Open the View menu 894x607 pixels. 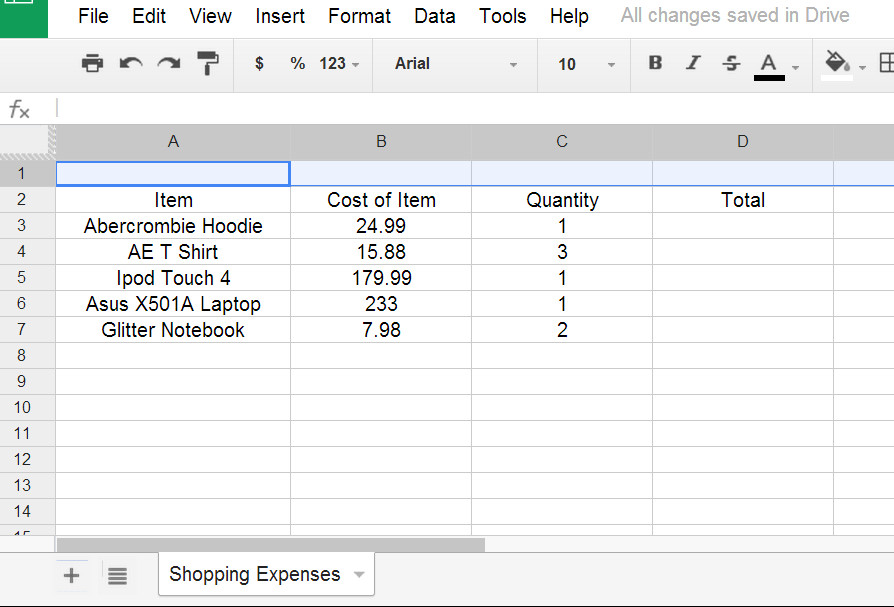coord(210,16)
